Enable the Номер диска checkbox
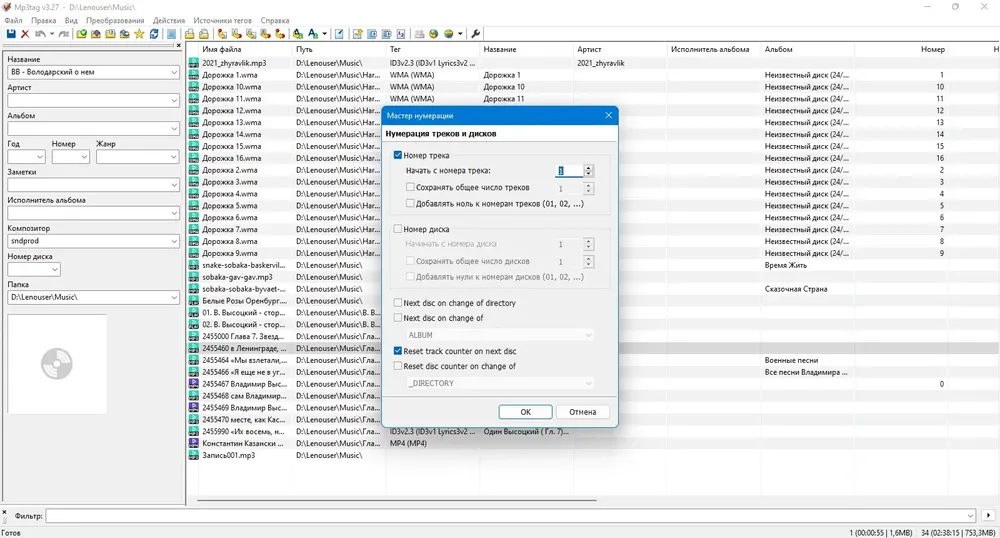Viewport: 1000px width, 538px height. [398, 229]
